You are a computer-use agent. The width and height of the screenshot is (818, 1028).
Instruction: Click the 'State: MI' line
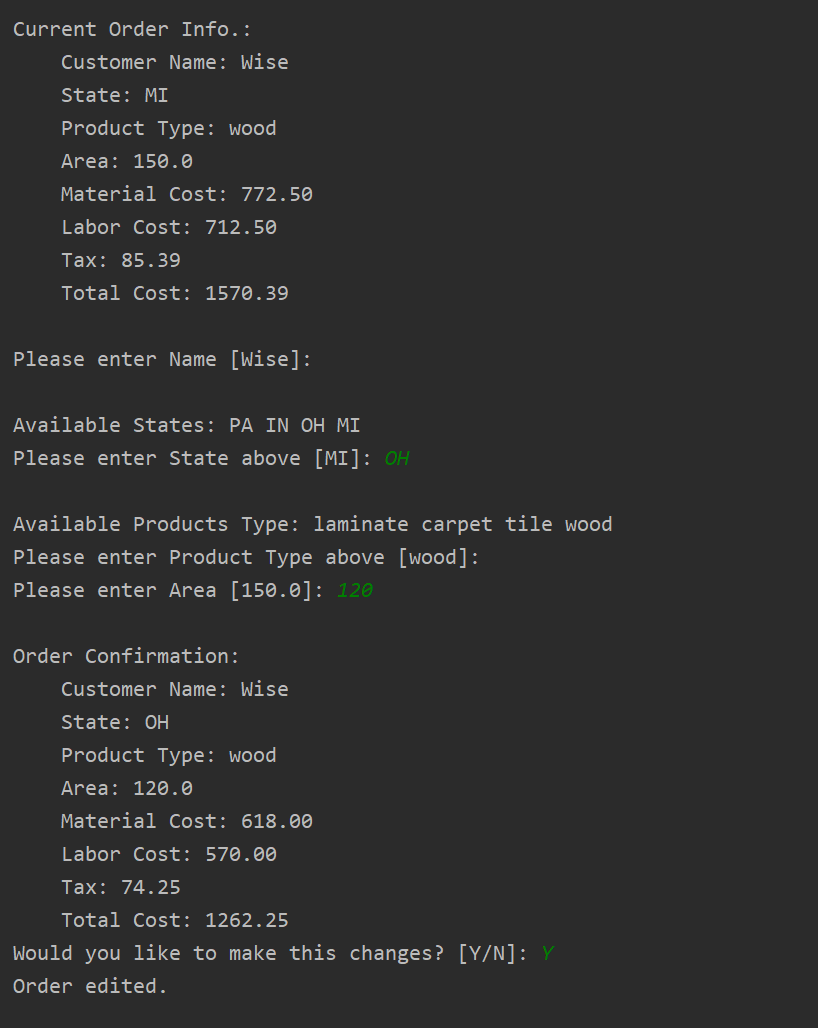(x=115, y=95)
